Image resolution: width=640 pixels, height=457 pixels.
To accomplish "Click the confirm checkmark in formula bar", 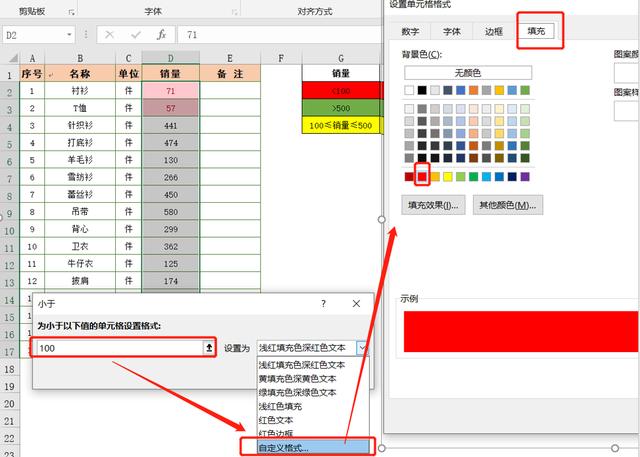I will [x=134, y=34].
